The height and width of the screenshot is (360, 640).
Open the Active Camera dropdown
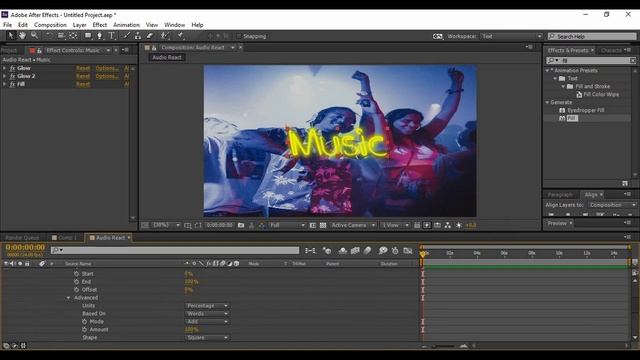(353, 225)
